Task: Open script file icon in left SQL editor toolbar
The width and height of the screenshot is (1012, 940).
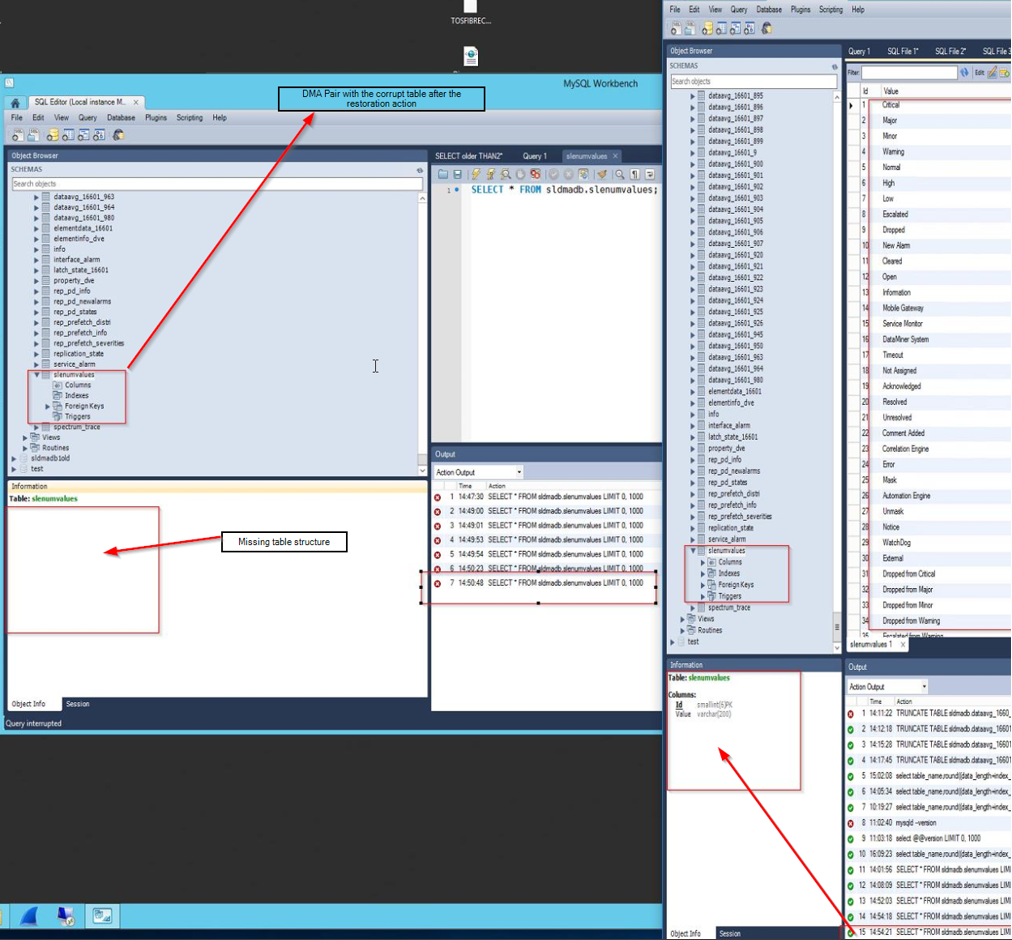Action: click(x=443, y=174)
